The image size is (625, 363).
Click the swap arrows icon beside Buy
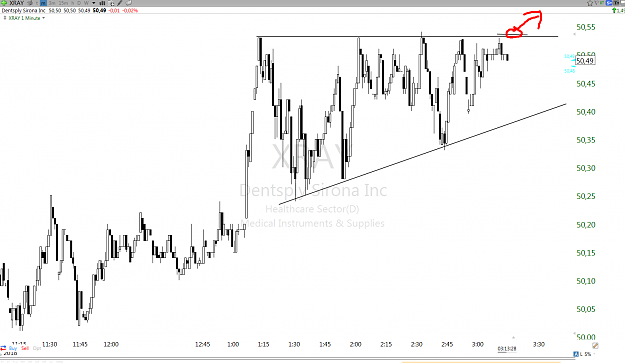pos(3,348)
